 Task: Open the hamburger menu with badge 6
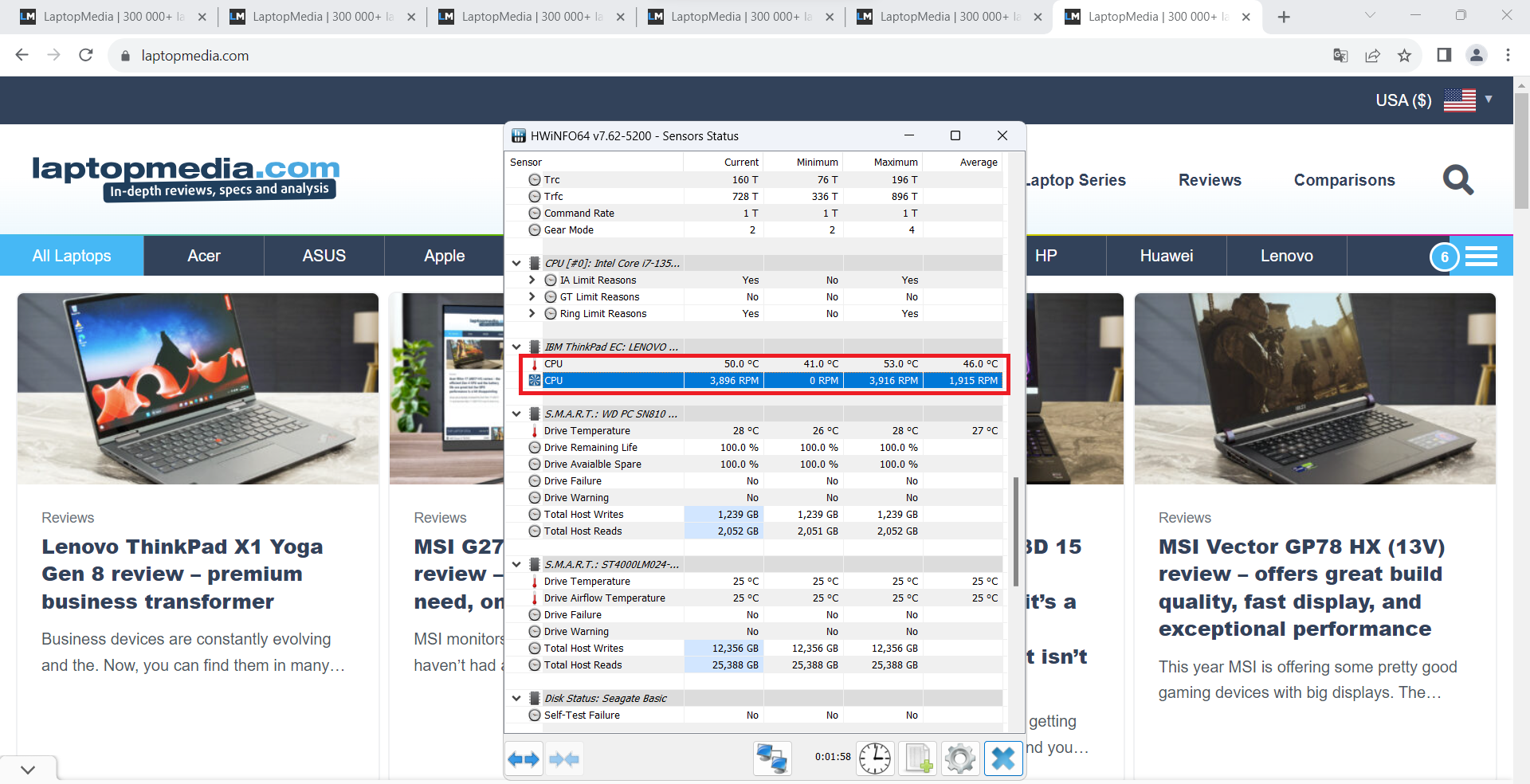pyautogui.click(x=1481, y=256)
